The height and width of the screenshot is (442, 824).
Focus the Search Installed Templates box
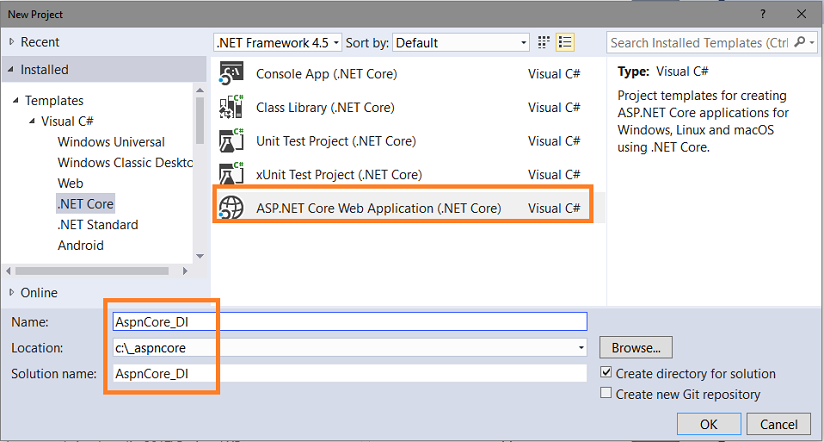tap(700, 43)
